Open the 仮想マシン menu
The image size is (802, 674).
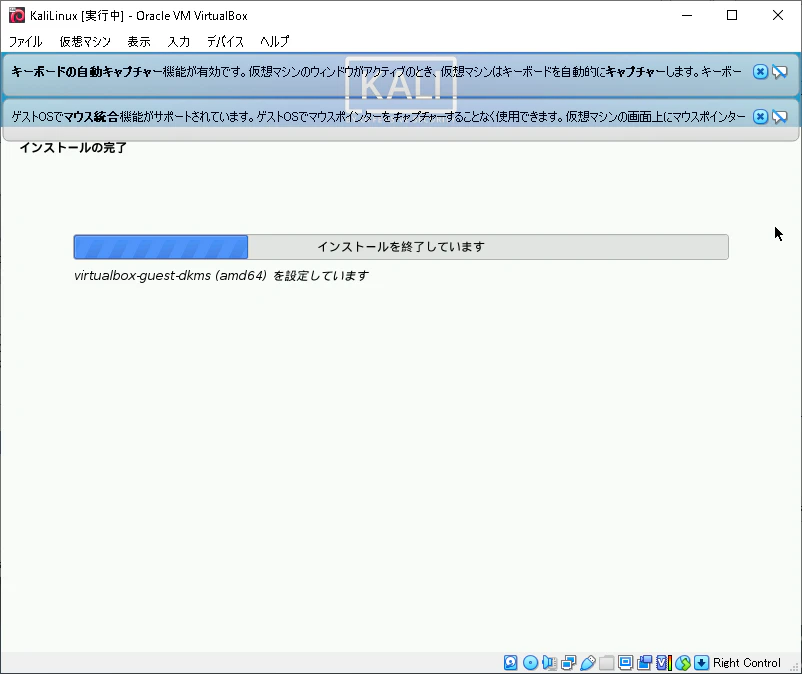click(85, 41)
